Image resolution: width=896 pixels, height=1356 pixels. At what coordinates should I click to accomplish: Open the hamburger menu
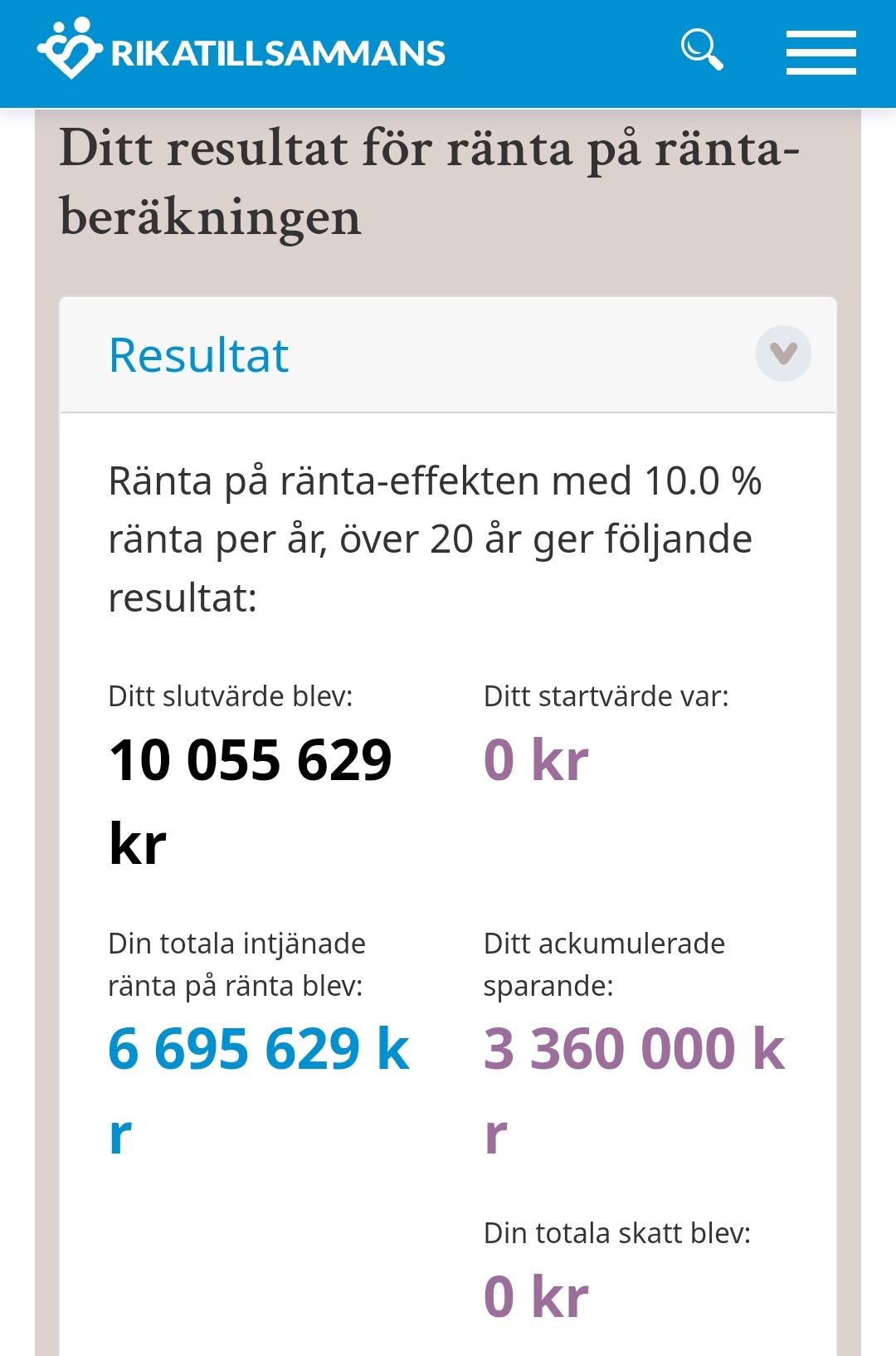tap(821, 53)
